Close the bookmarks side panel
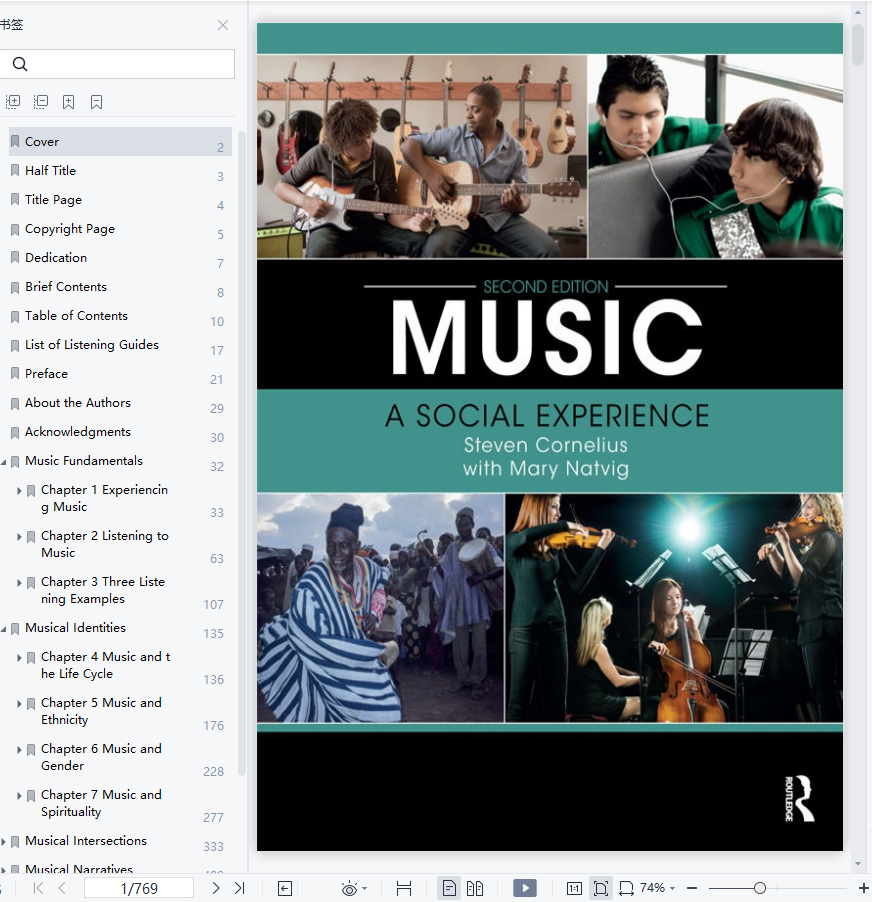 223,25
